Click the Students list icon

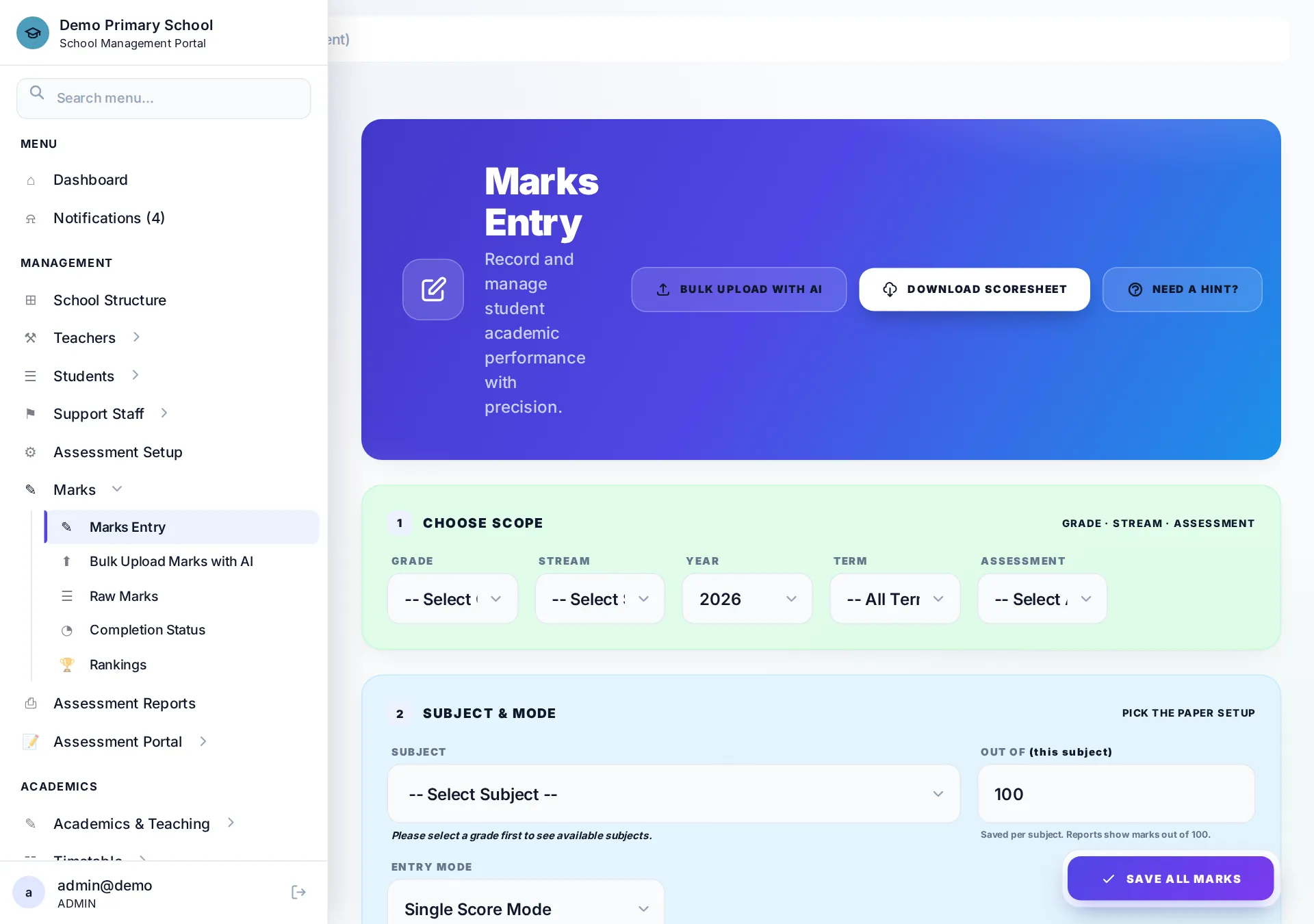(31, 376)
